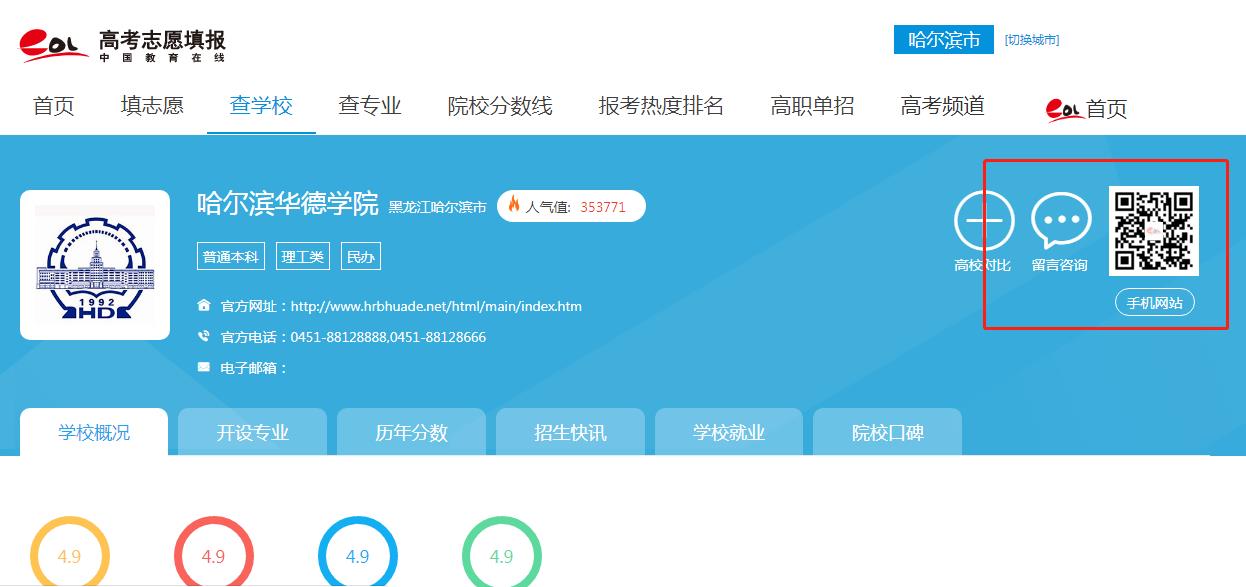
Task: Open 查专业 in navigation
Action: [370, 106]
